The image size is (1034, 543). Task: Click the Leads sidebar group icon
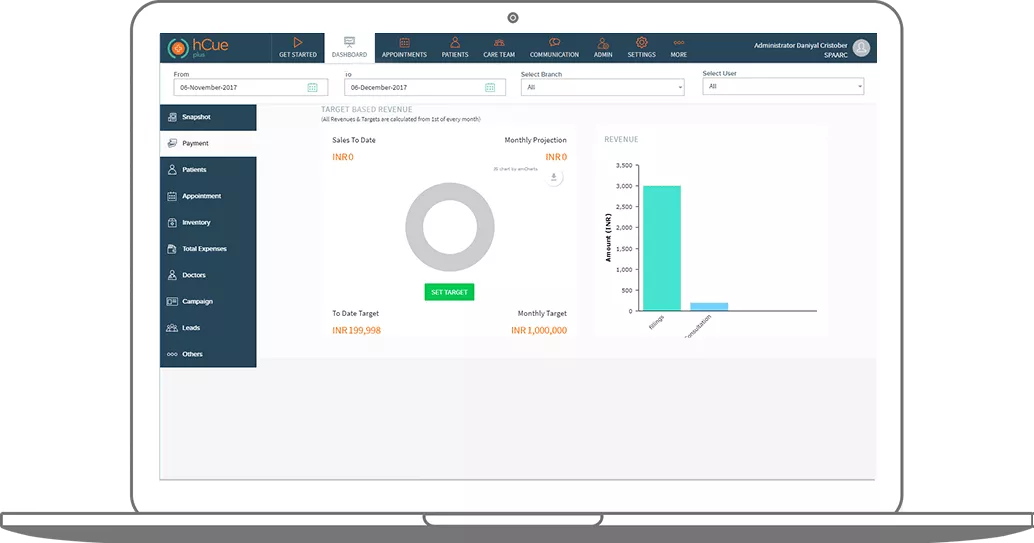tap(172, 328)
